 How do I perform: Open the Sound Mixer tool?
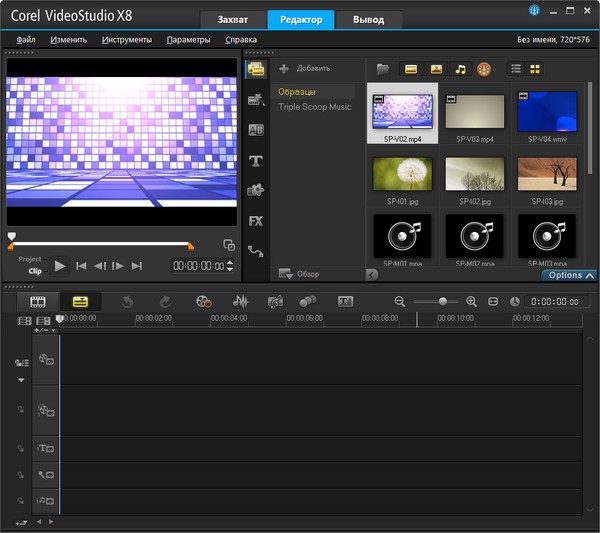point(241,301)
